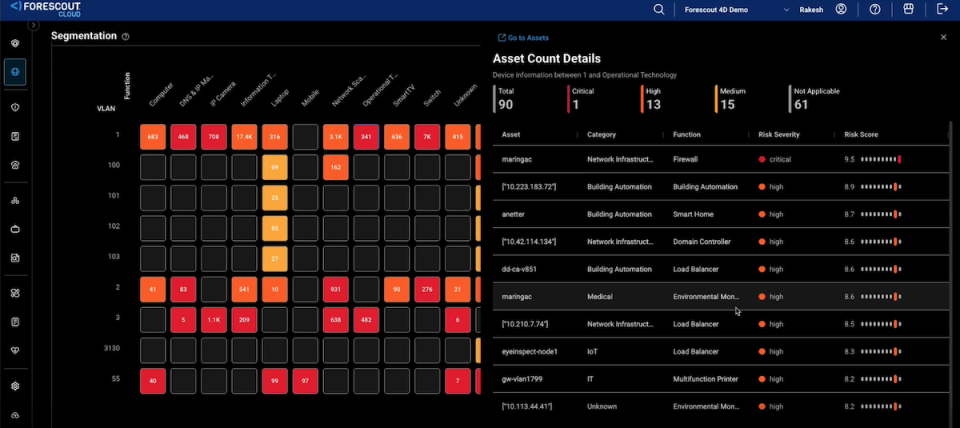Open the marketplace store icon
This screenshot has height=428, width=960.
908,9
